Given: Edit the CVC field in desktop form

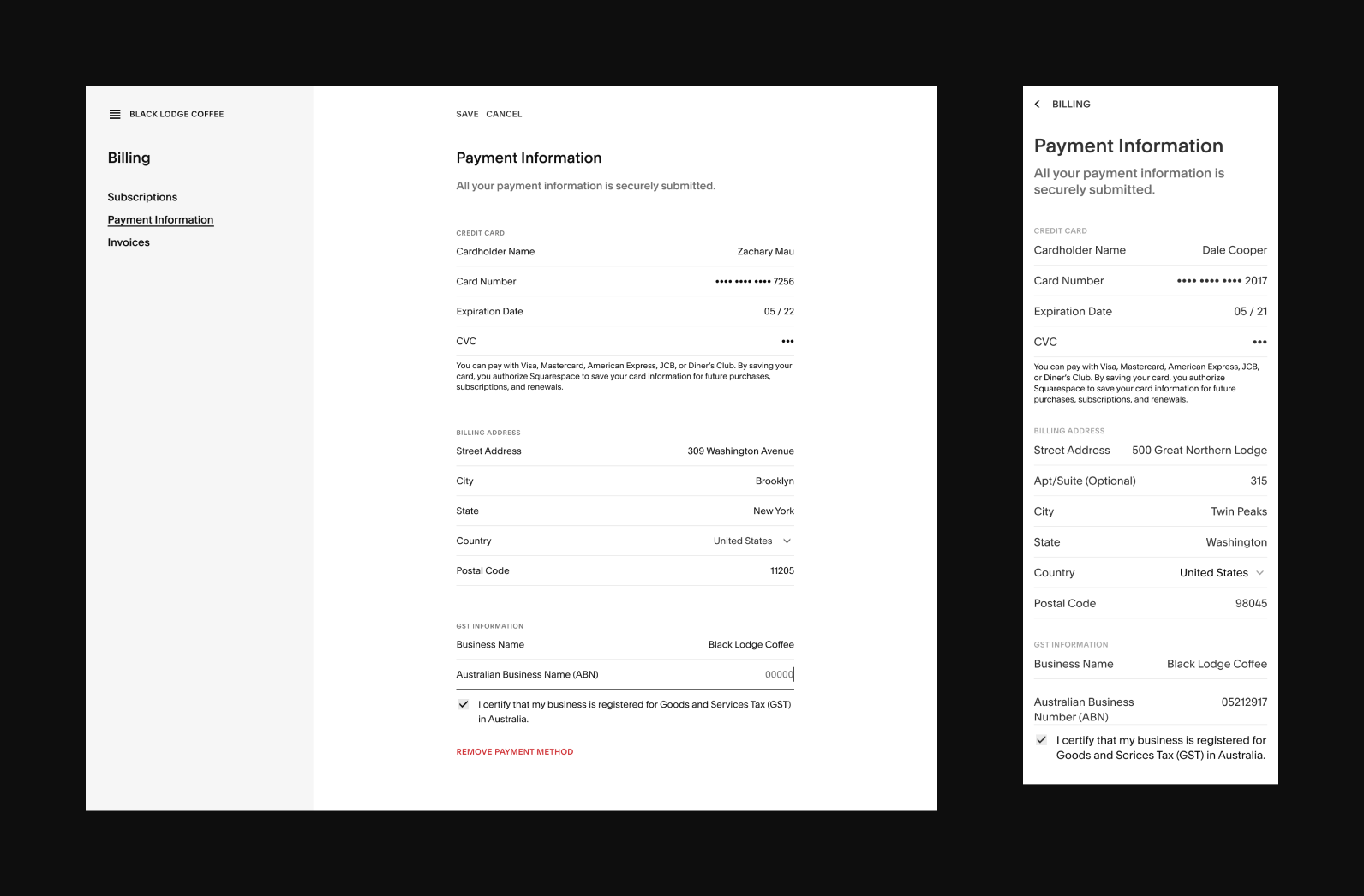Looking at the screenshot, I should pyautogui.click(x=625, y=341).
